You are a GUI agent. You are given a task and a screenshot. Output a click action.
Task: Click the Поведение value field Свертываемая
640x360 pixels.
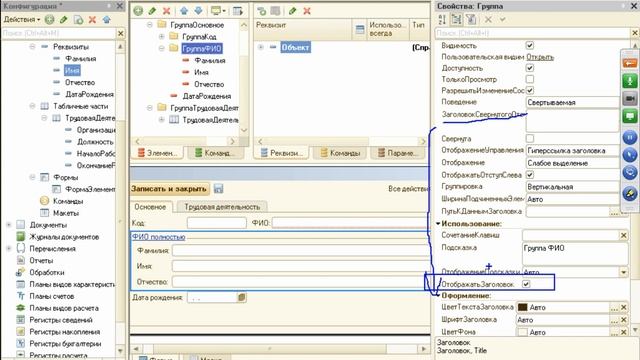(572, 102)
